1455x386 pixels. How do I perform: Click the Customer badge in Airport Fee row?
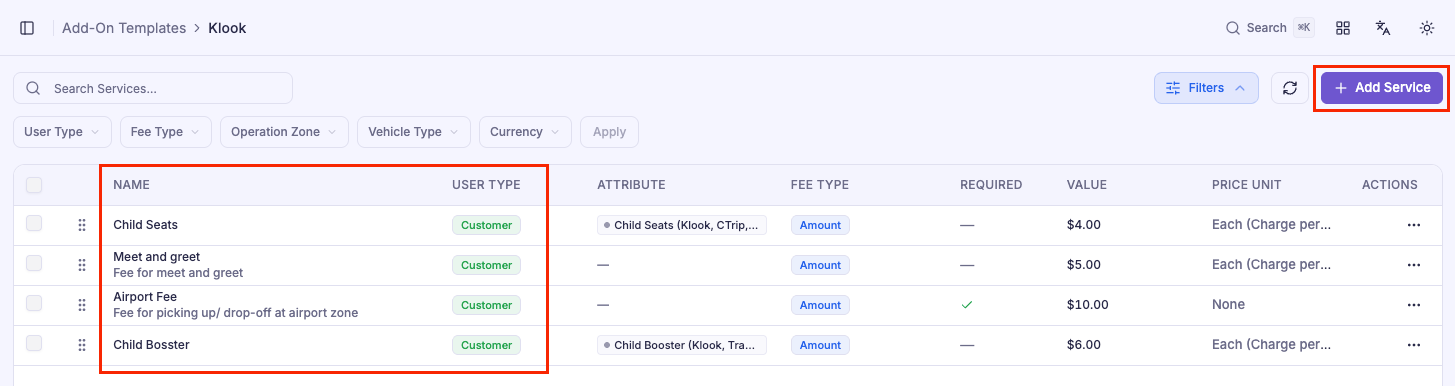pyautogui.click(x=486, y=305)
